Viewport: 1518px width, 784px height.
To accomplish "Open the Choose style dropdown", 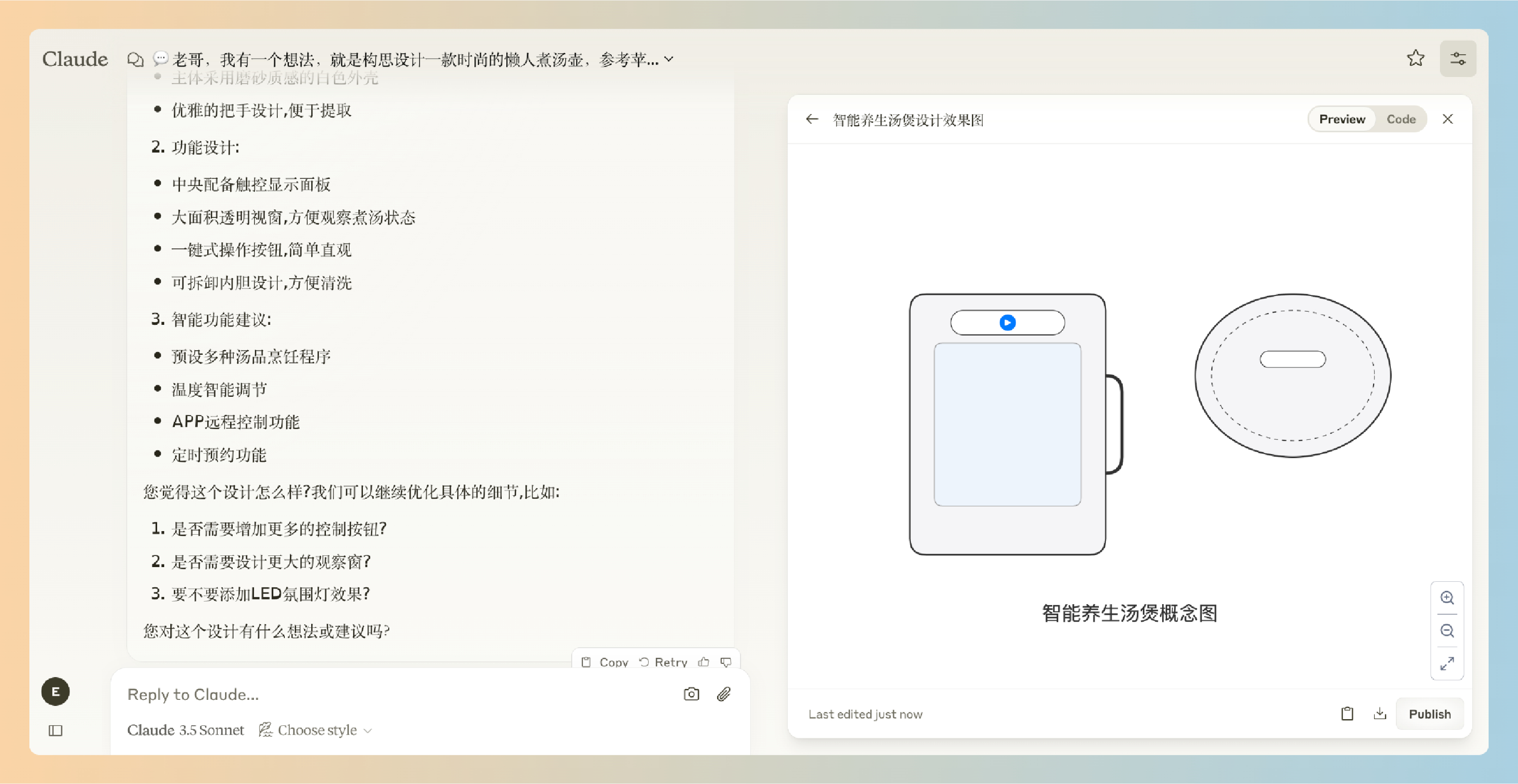I will coord(316,730).
